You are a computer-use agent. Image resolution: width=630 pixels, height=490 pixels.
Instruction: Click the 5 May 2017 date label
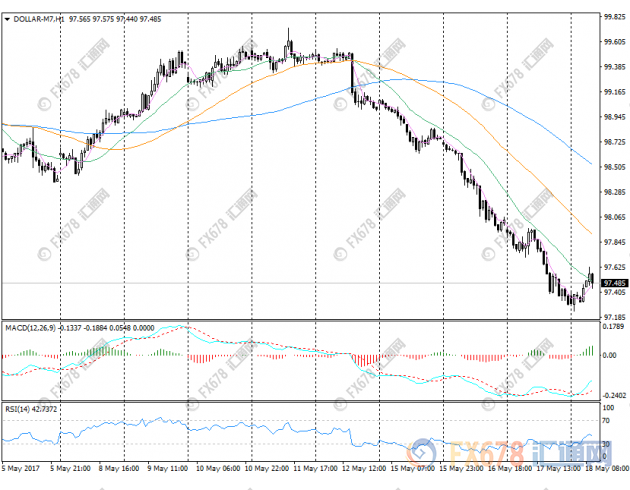point(21,468)
